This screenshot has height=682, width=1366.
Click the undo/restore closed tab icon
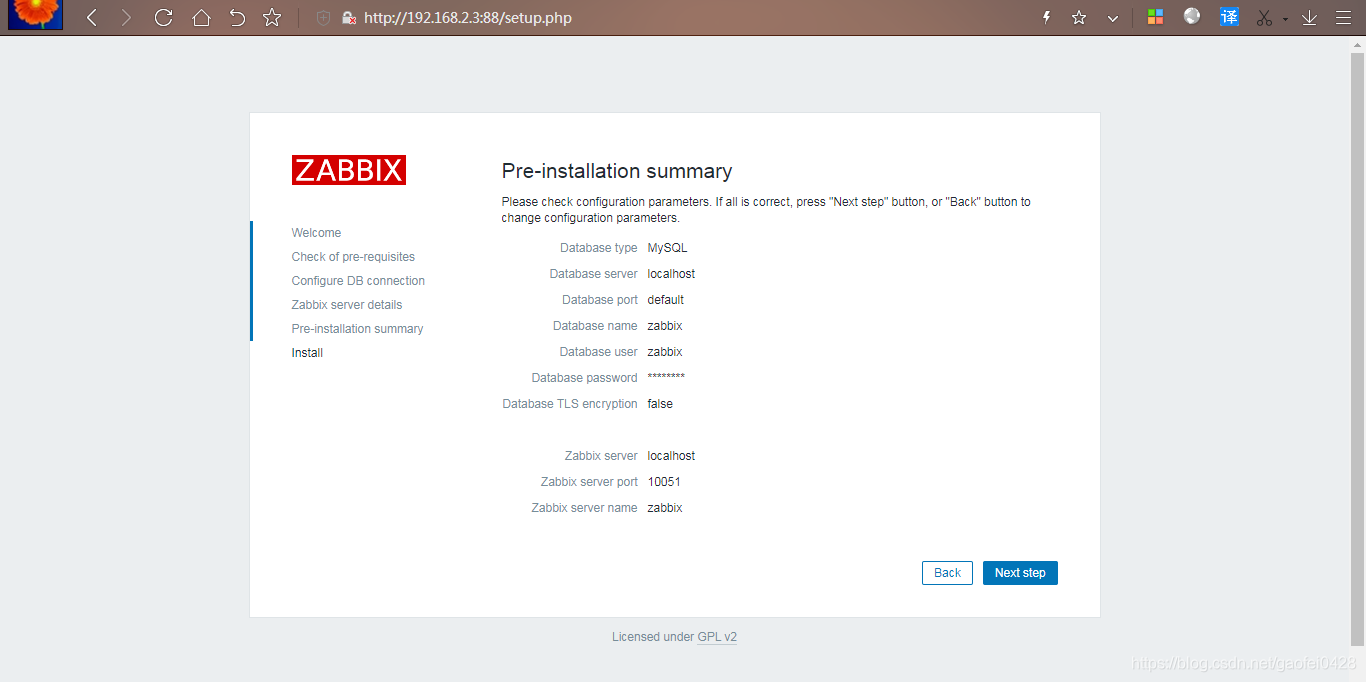click(x=236, y=17)
